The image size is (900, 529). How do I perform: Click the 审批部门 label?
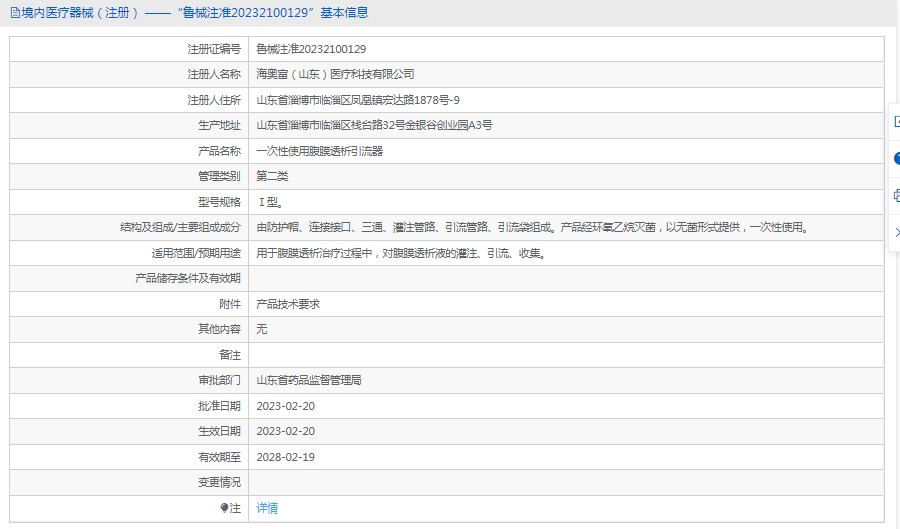click(219, 380)
